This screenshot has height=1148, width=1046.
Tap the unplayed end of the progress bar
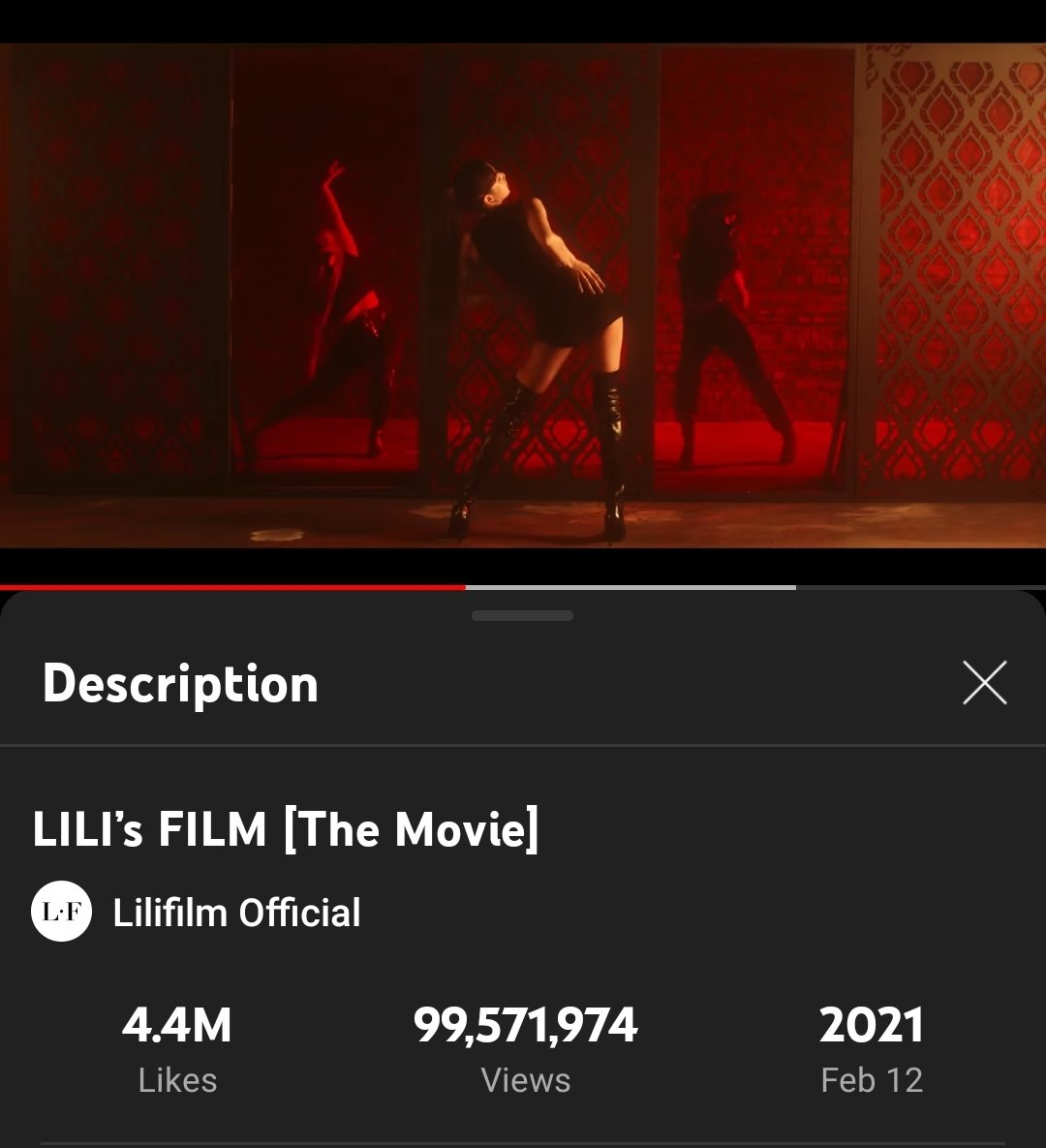921,587
